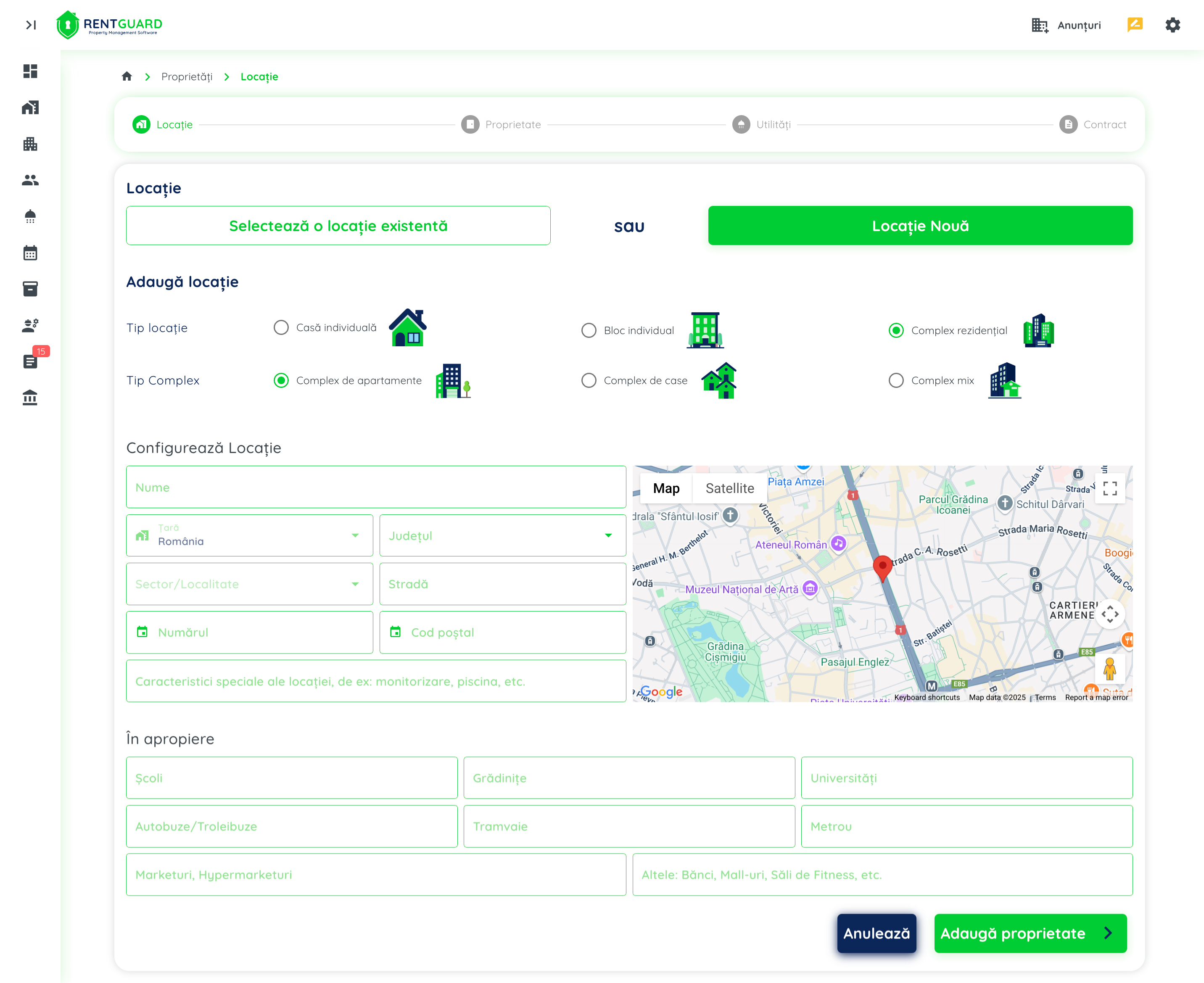The height and width of the screenshot is (983, 1204).
Task: Click the calendar icon in sidebar
Action: click(x=30, y=253)
